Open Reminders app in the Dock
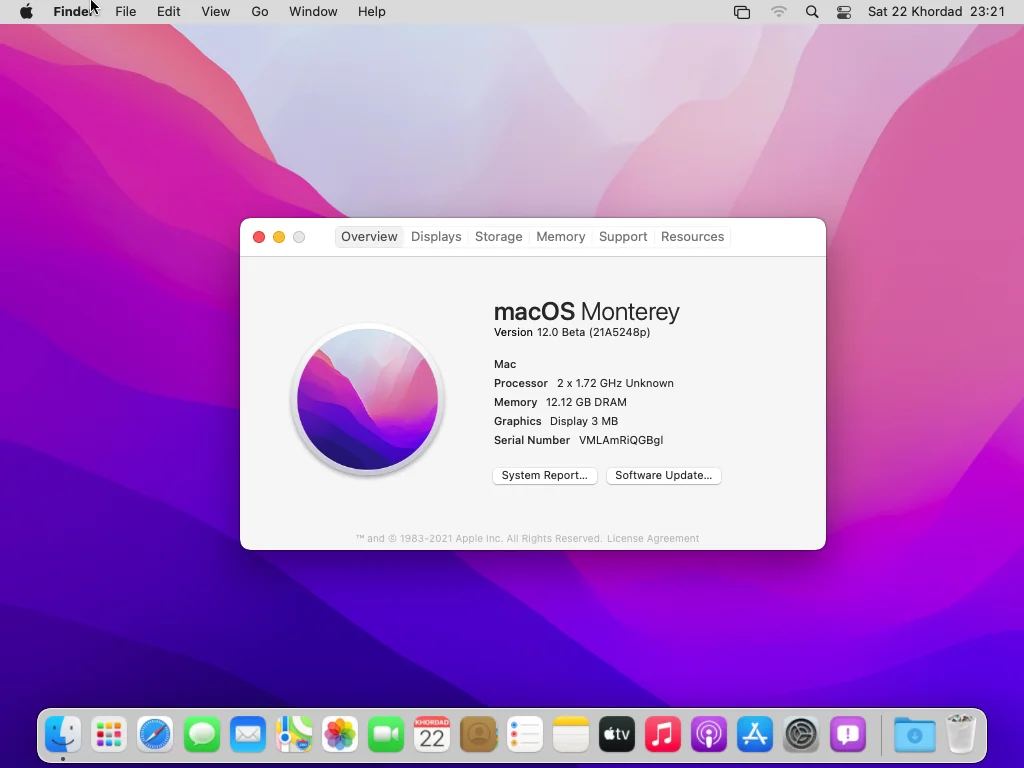1024x768 pixels. [524, 735]
